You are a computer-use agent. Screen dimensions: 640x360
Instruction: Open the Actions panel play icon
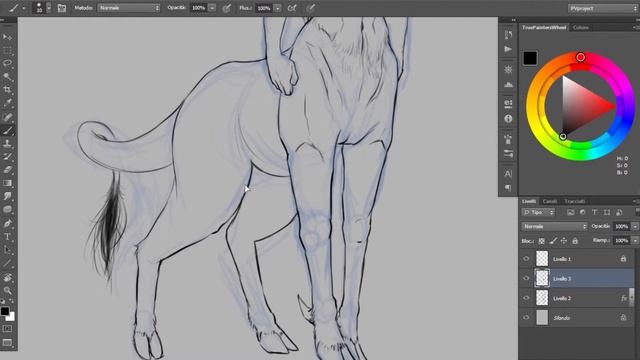508,49
